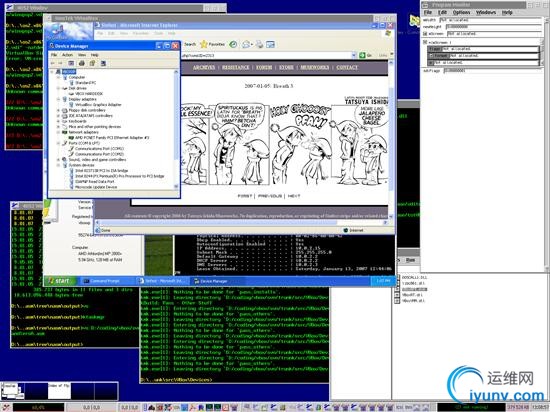Open the FORUM link

(264, 67)
